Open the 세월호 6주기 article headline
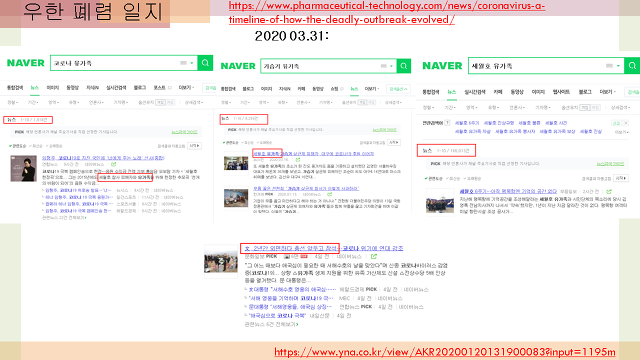This screenshot has width=640, height=360. pos(508,191)
